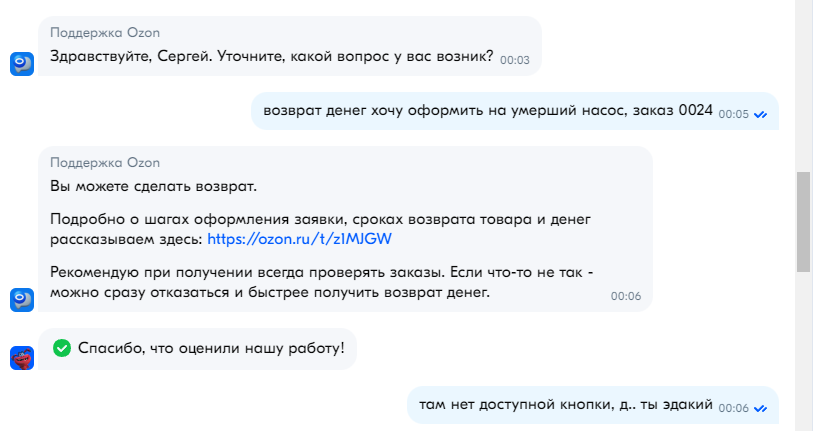Click the read-receipt checkmarks on the 00:05 message
This screenshot has height=431, width=825.
pos(760,115)
